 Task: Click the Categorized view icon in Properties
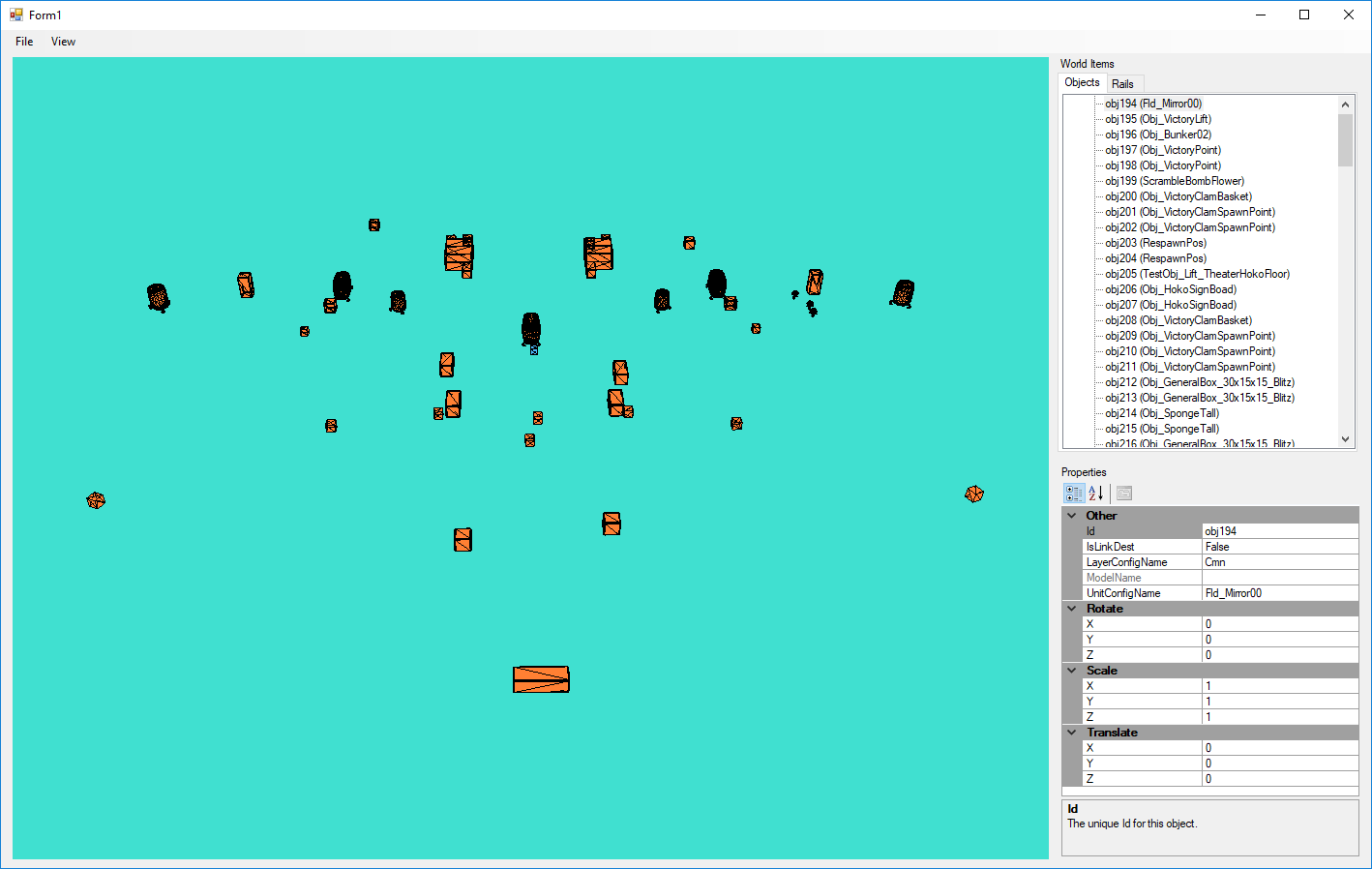(1074, 494)
